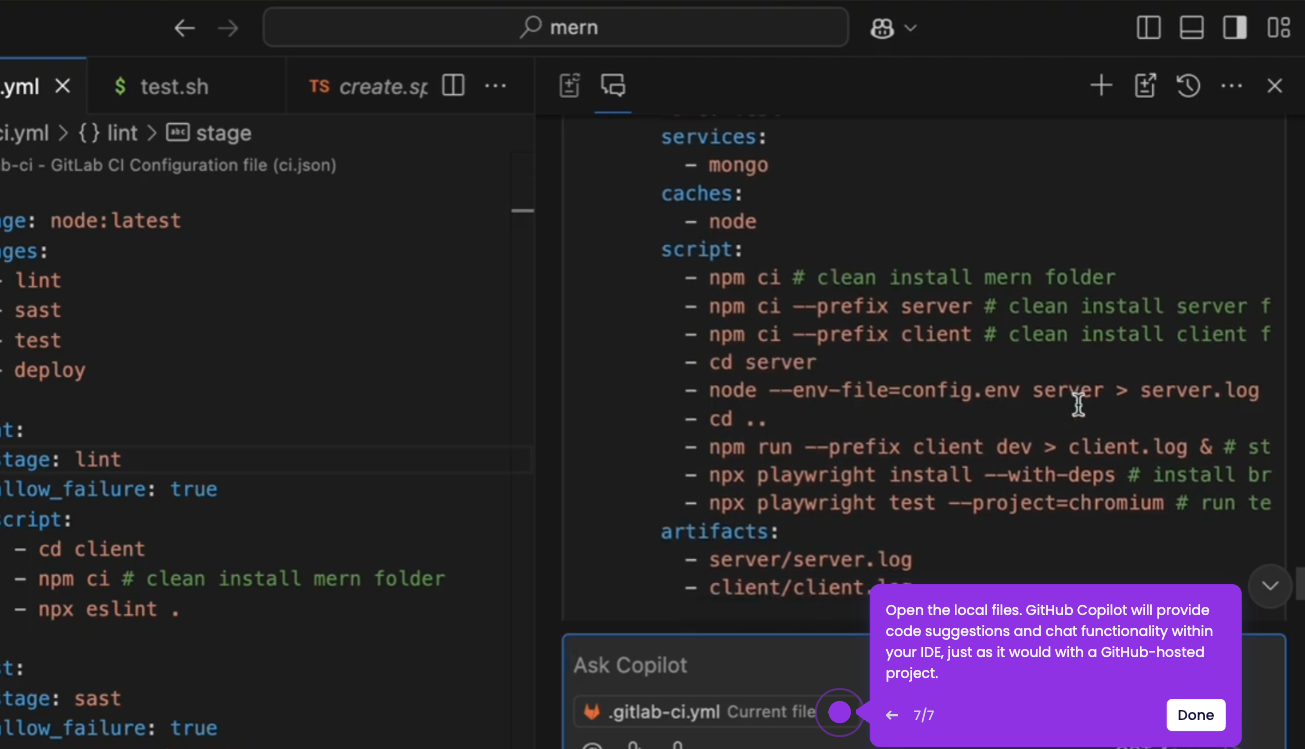This screenshot has height=749, width=1305.
Task: Click the ci.yml breadcrumb segment
Action: point(24,133)
